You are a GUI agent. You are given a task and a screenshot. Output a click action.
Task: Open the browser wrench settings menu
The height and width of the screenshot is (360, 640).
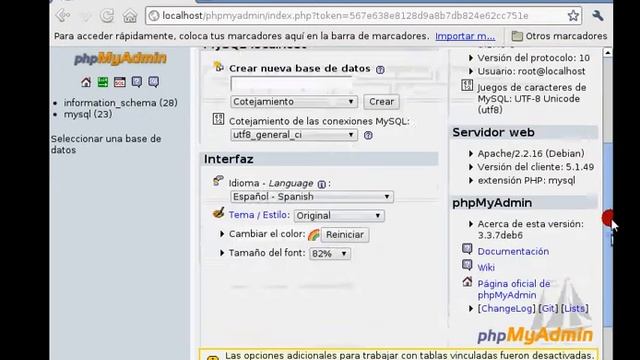point(598,16)
